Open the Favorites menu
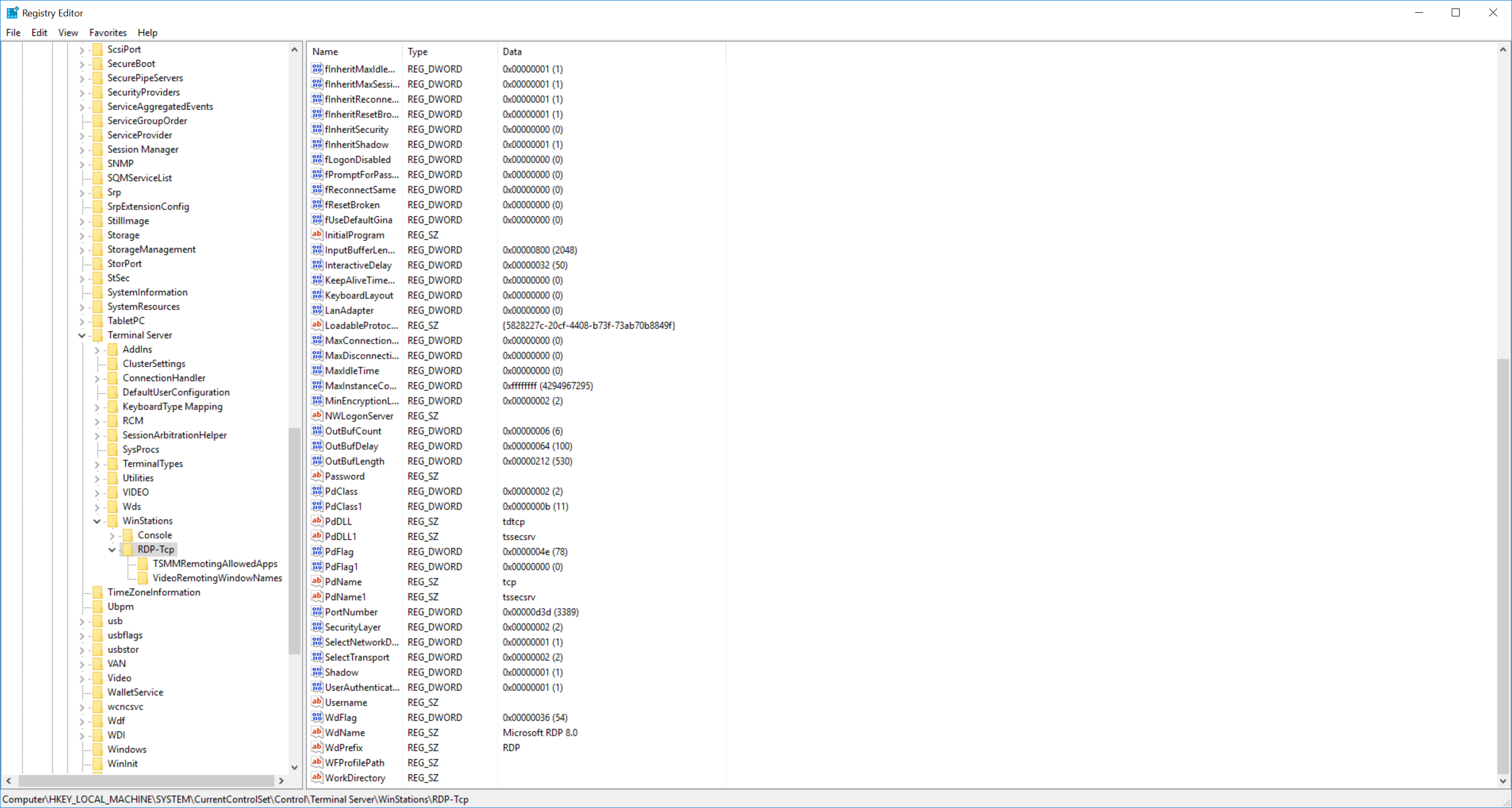The height and width of the screenshot is (808, 1512). point(108,32)
